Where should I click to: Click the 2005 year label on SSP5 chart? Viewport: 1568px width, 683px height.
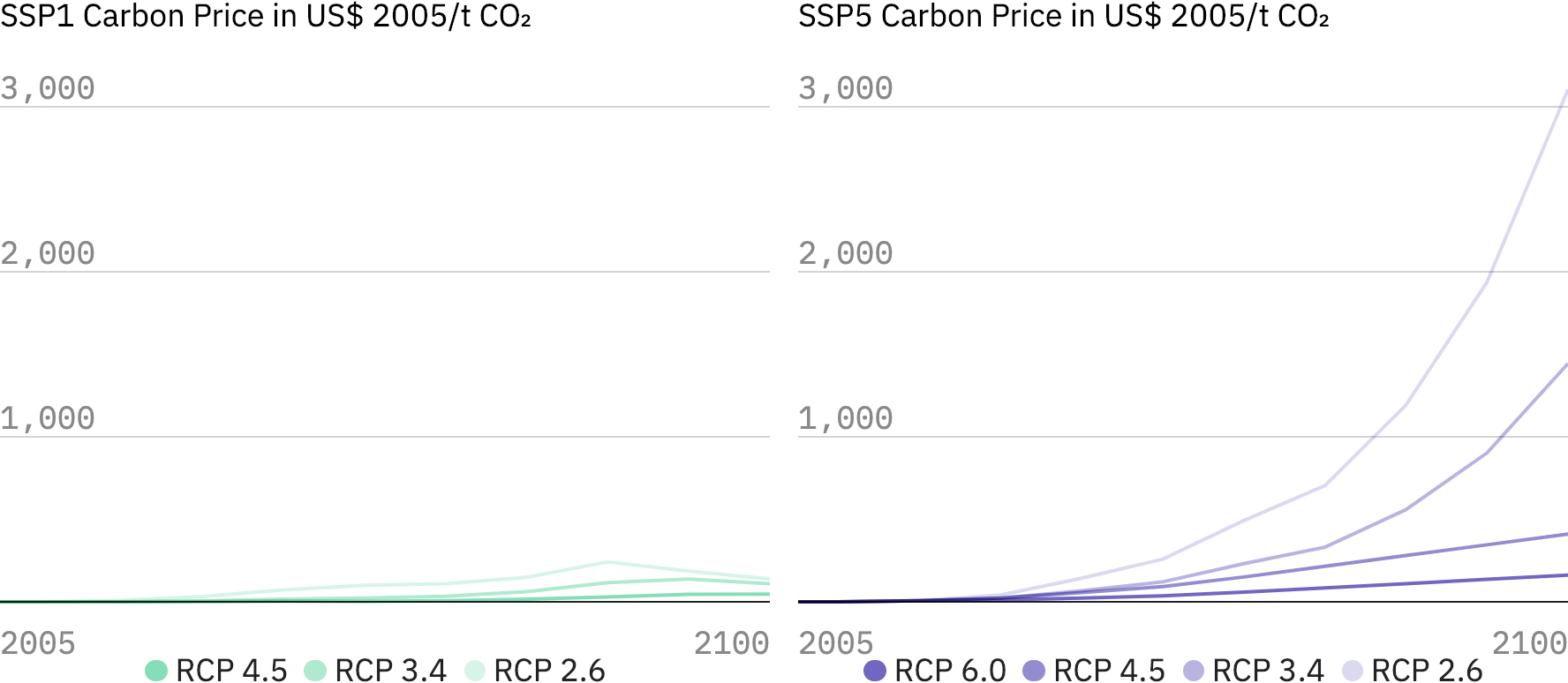pos(835,643)
